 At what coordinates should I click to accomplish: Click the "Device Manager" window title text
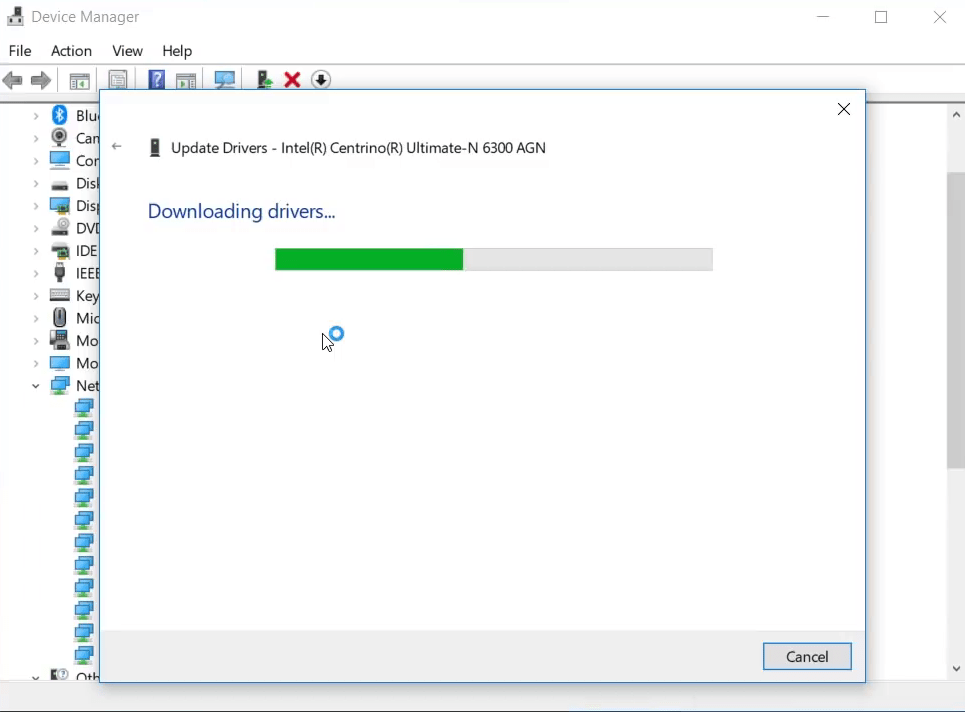coord(85,17)
